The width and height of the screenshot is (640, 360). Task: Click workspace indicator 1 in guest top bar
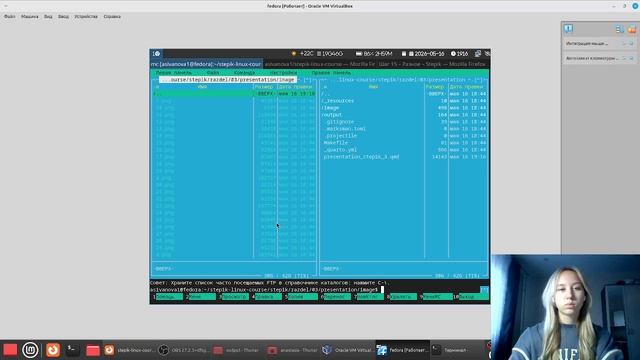coord(157,53)
